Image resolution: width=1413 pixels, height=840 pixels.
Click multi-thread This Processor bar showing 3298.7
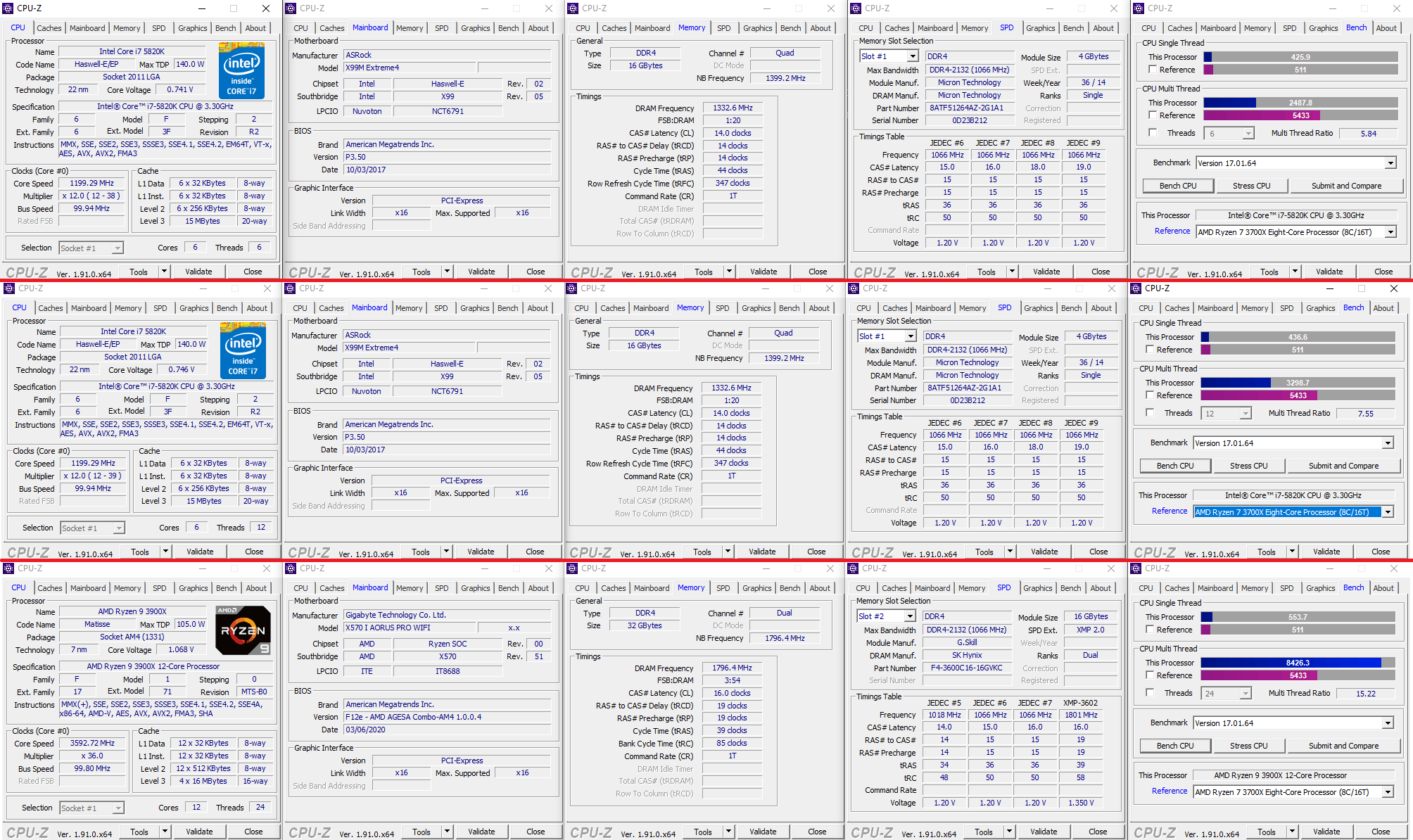[x=1298, y=383]
